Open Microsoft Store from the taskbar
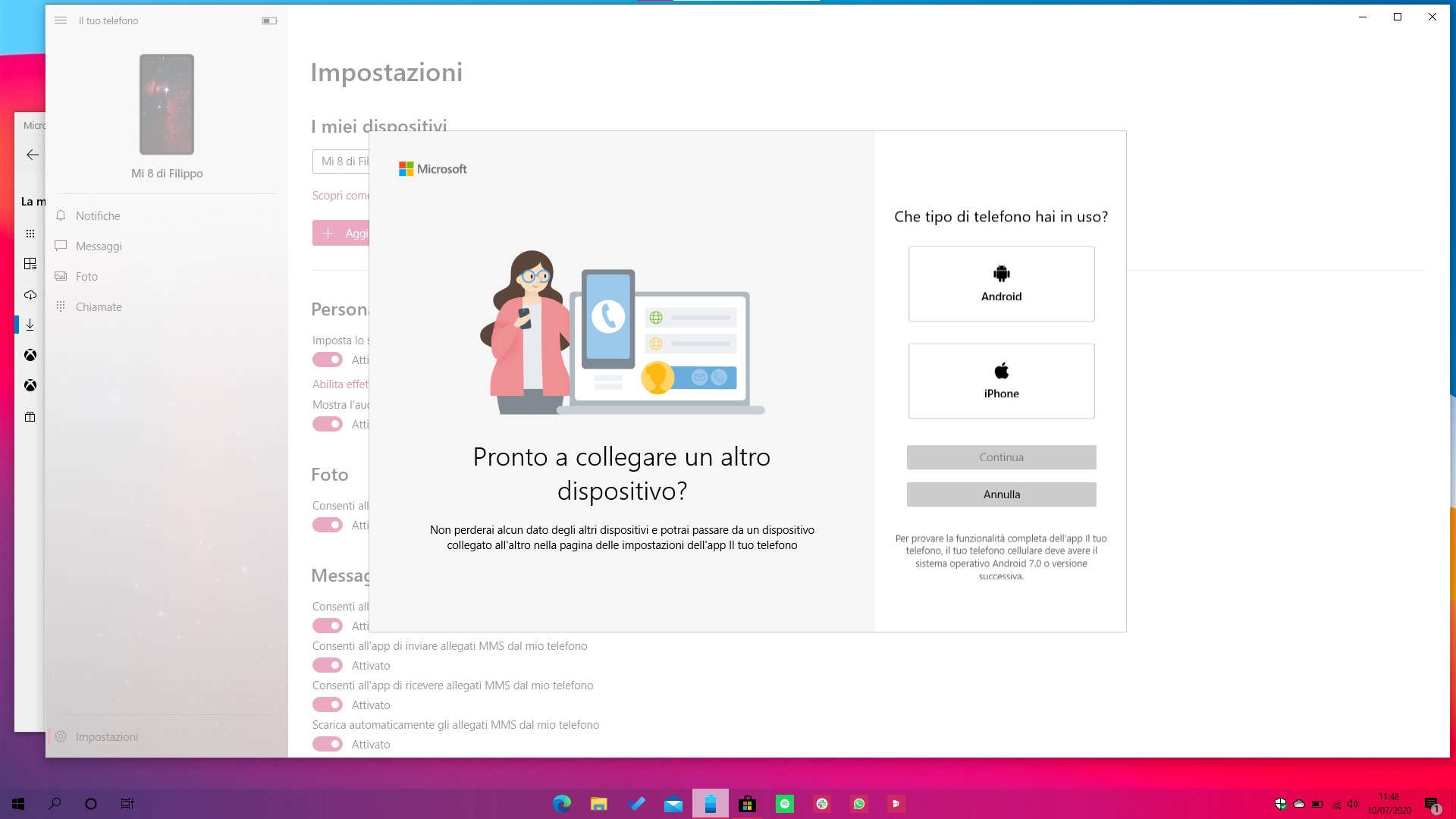Image resolution: width=1456 pixels, height=819 pixels. 748,804
